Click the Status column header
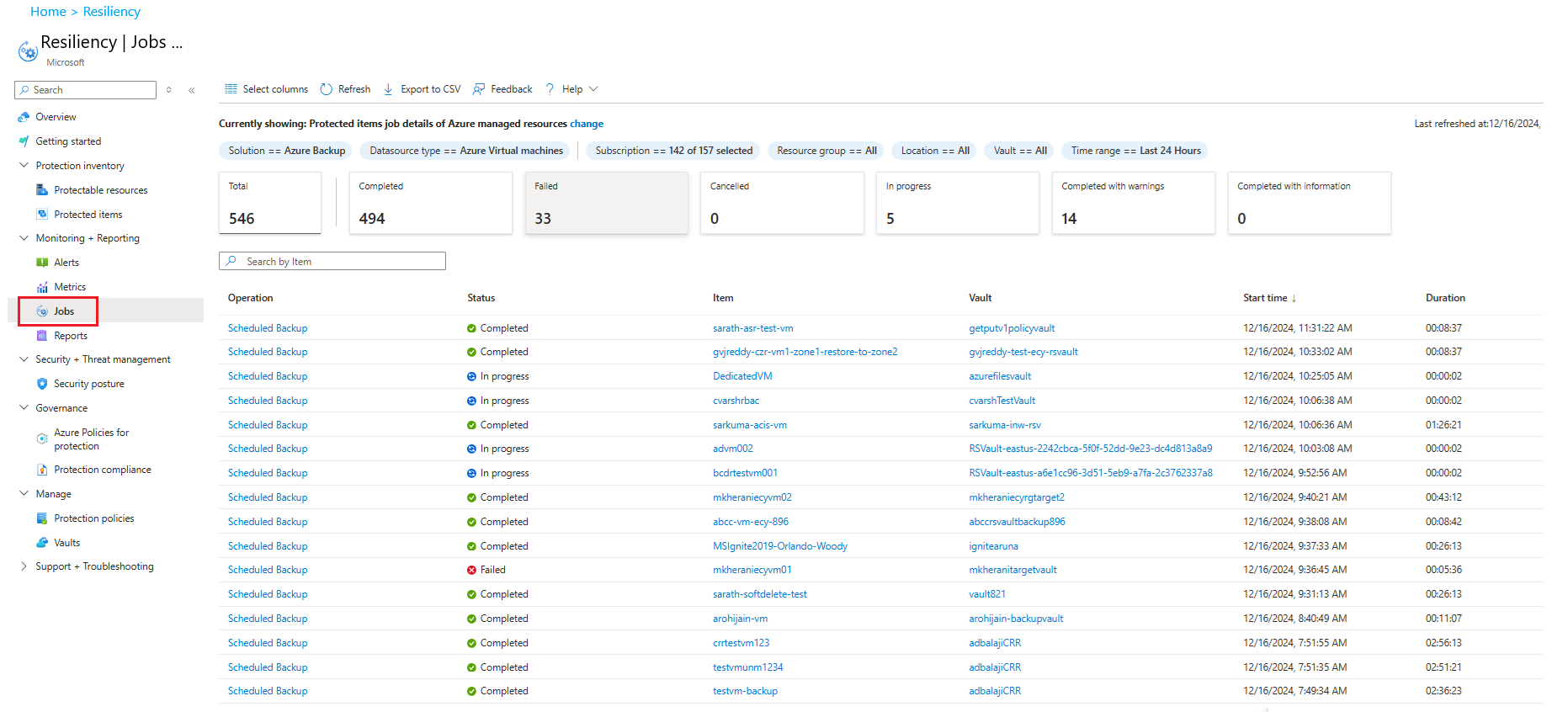The image size is (1568, 712). click(481, 298)
